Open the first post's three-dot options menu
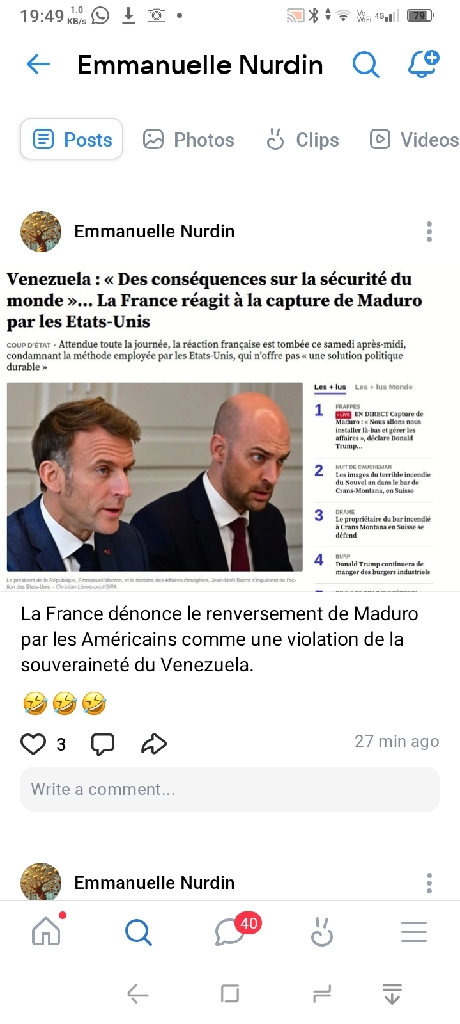 click(x=429, y=231)
